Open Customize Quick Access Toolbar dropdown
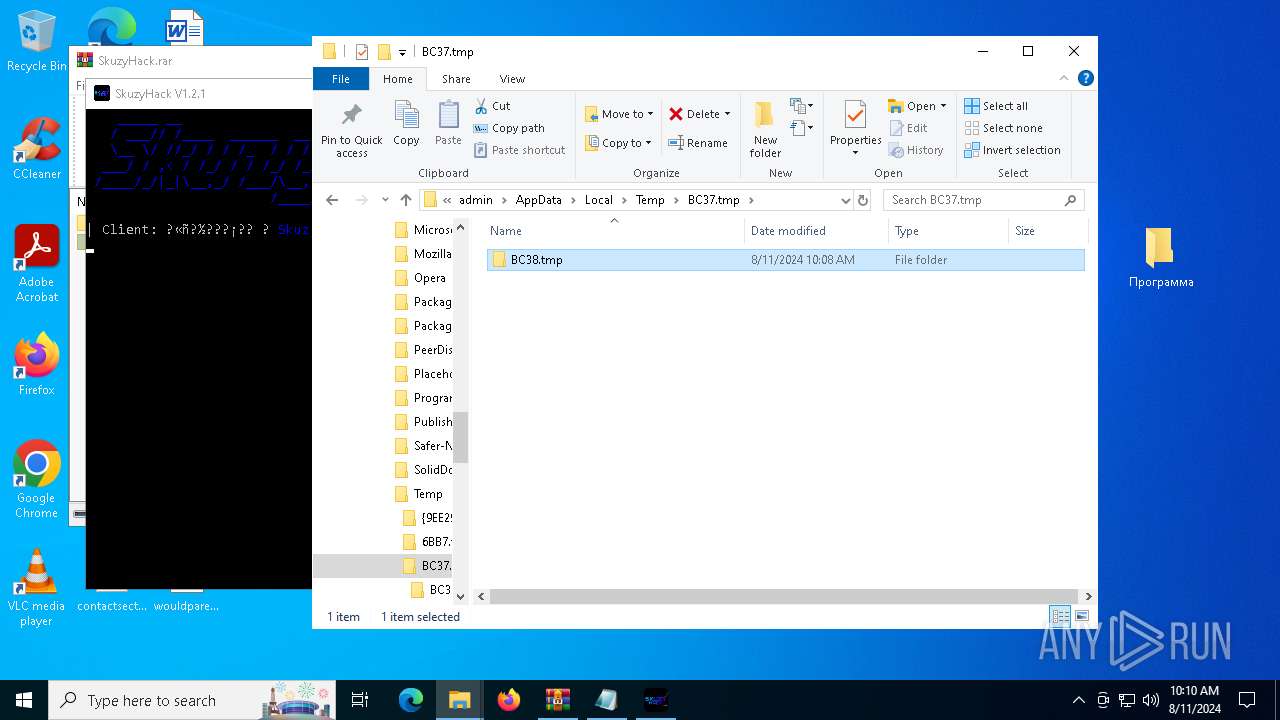The width and height of the screenshot is (1280, 720). (402, 52)
